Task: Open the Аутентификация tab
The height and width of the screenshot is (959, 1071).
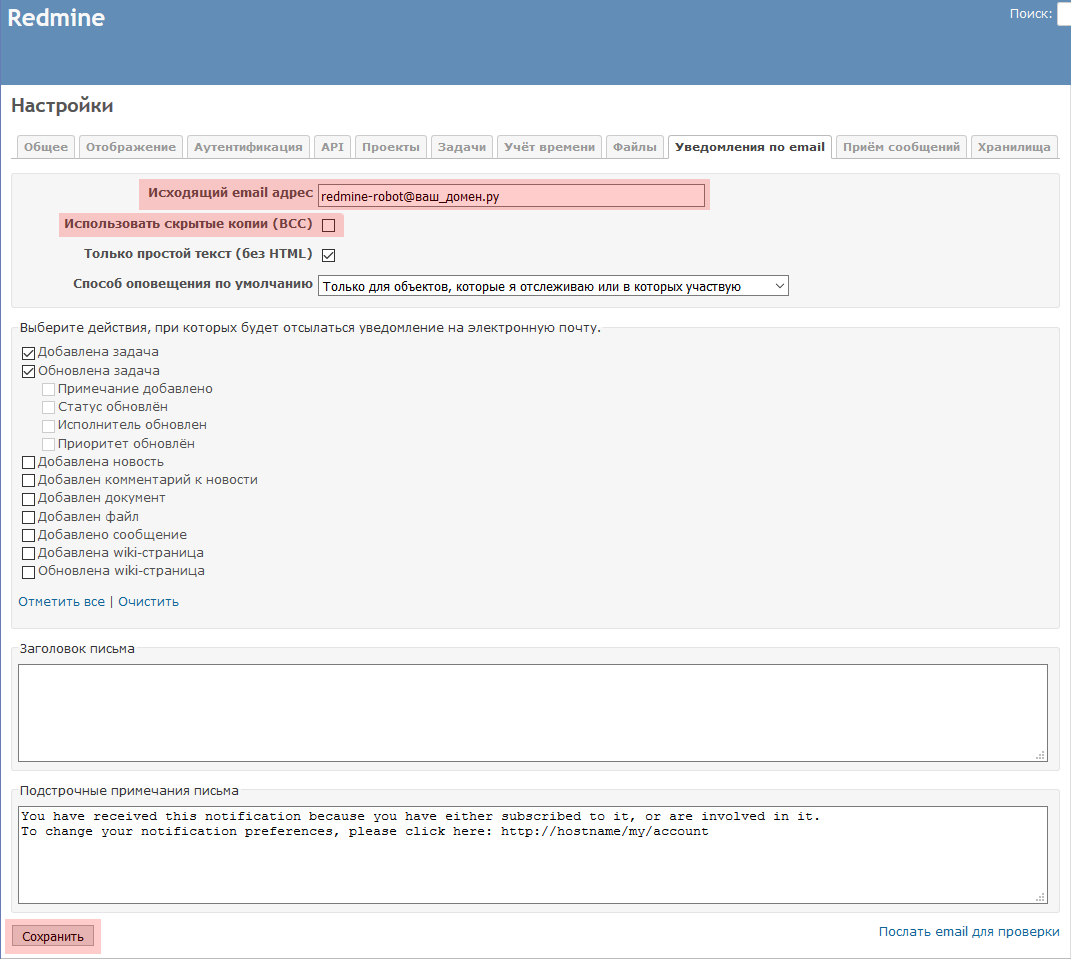Action: [x=248, y=147]
